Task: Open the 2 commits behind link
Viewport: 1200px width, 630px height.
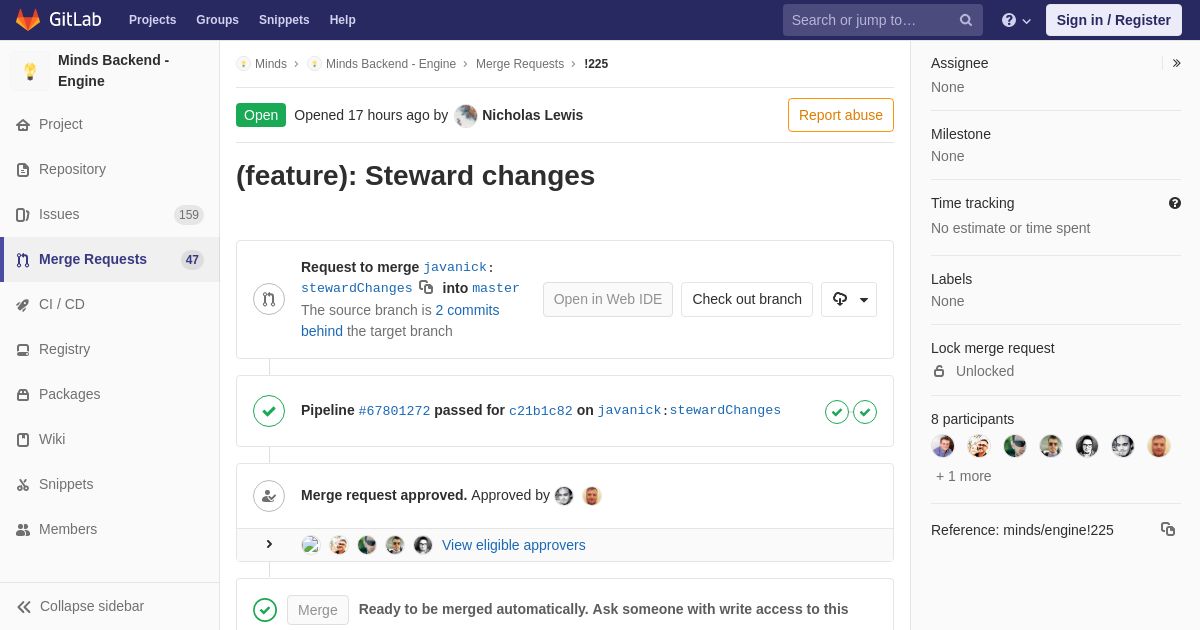Action: (x=400, y=320)
